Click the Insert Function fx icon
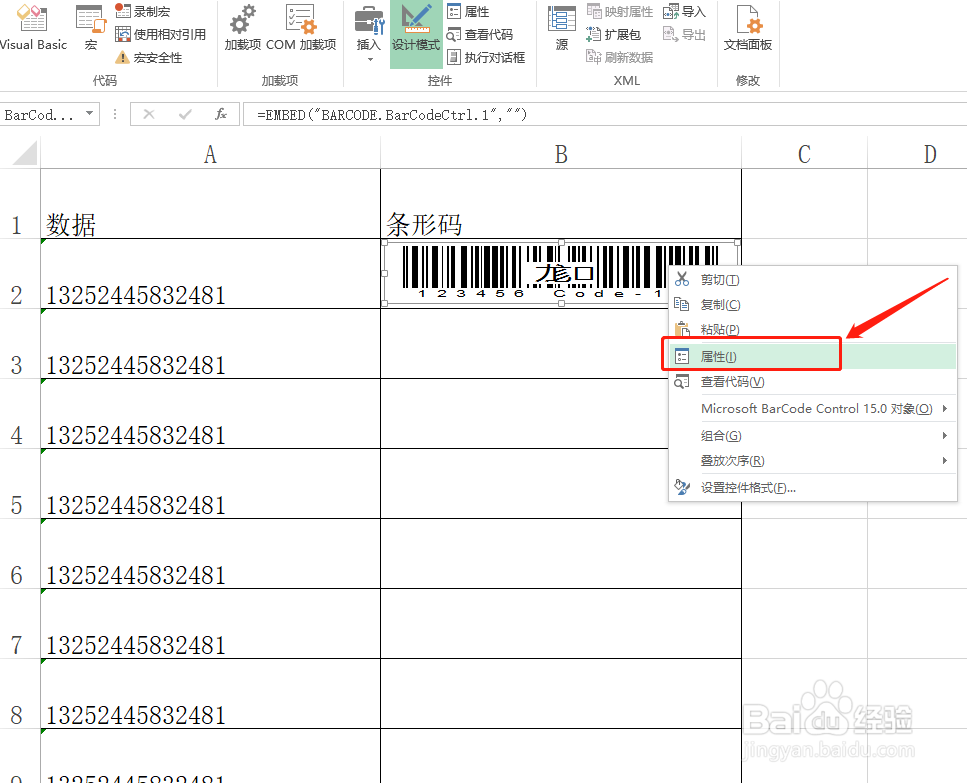The width and height of the screenshot is (967, 783). [x=221, y=114]
